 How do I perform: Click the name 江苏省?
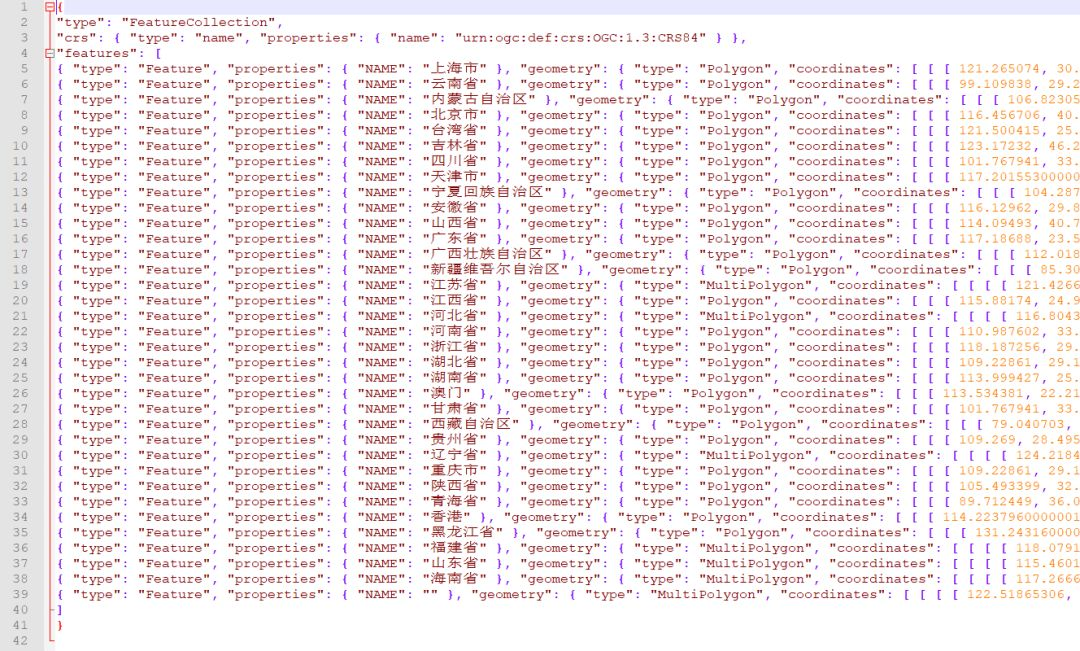pyautogui.click(x=454, y=285)
